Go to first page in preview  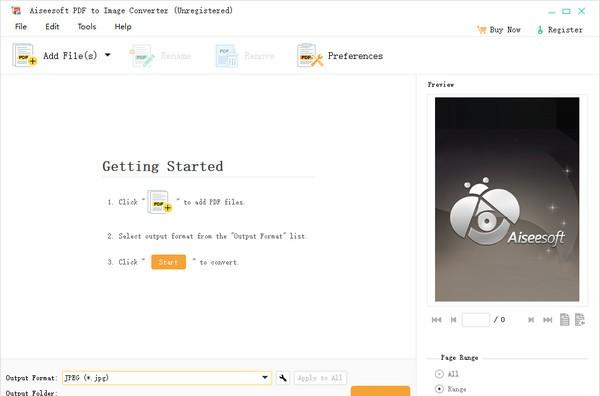pyautogui.click(x=437, y=319)
